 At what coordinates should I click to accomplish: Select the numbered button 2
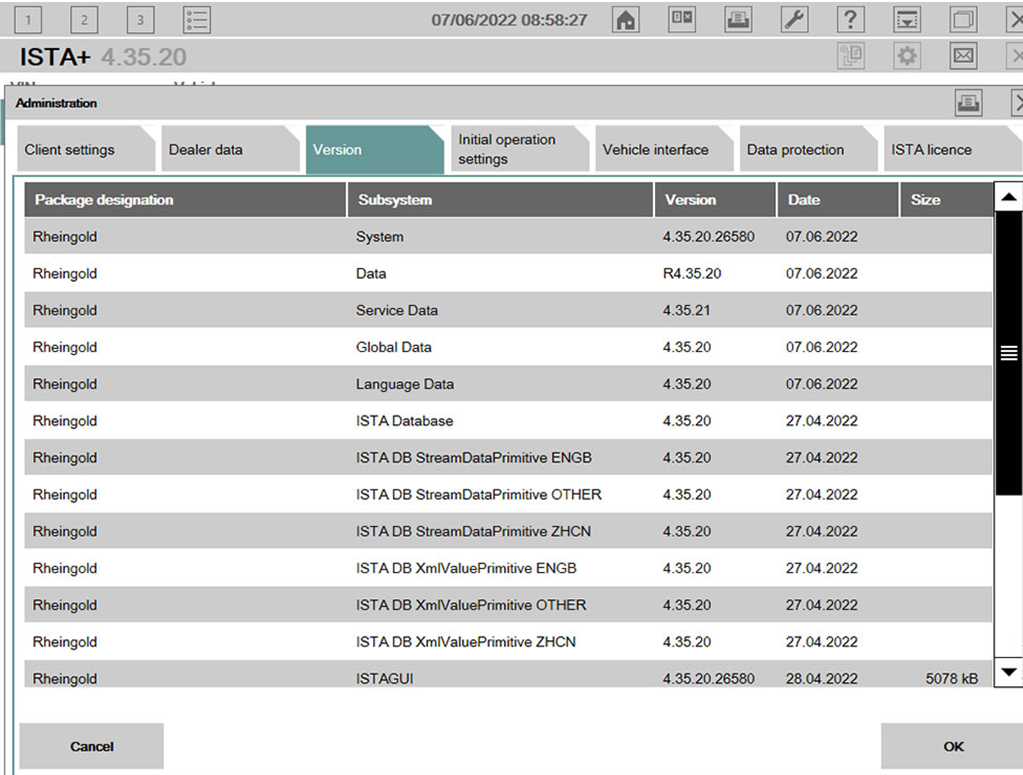[x=84, y=20]
